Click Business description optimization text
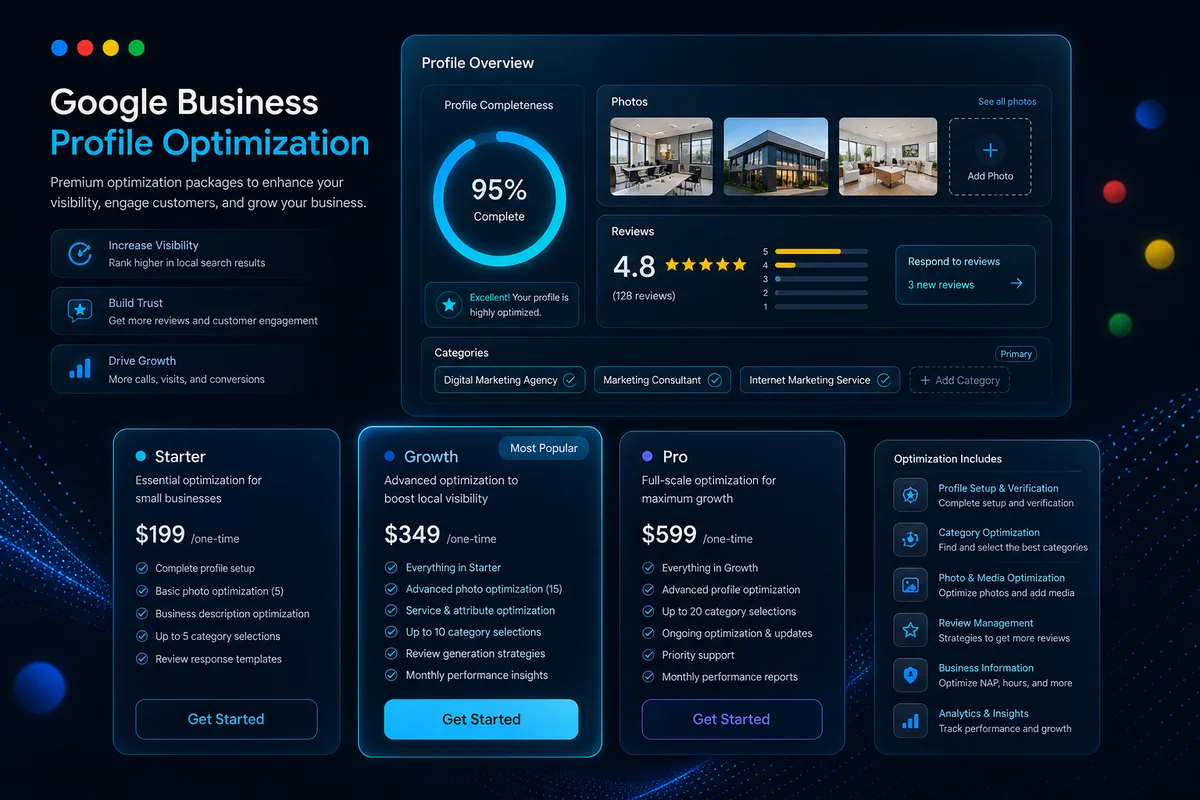1200x800 pixels. coord(232,614)
